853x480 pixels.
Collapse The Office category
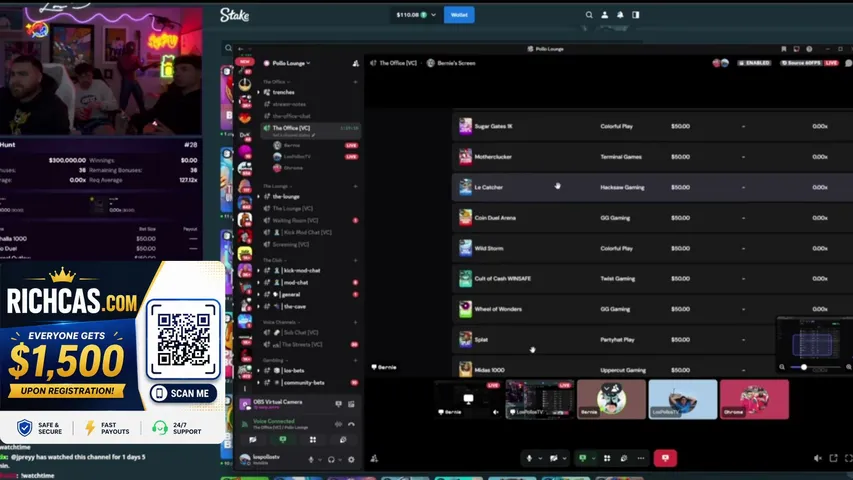point(276,82)
